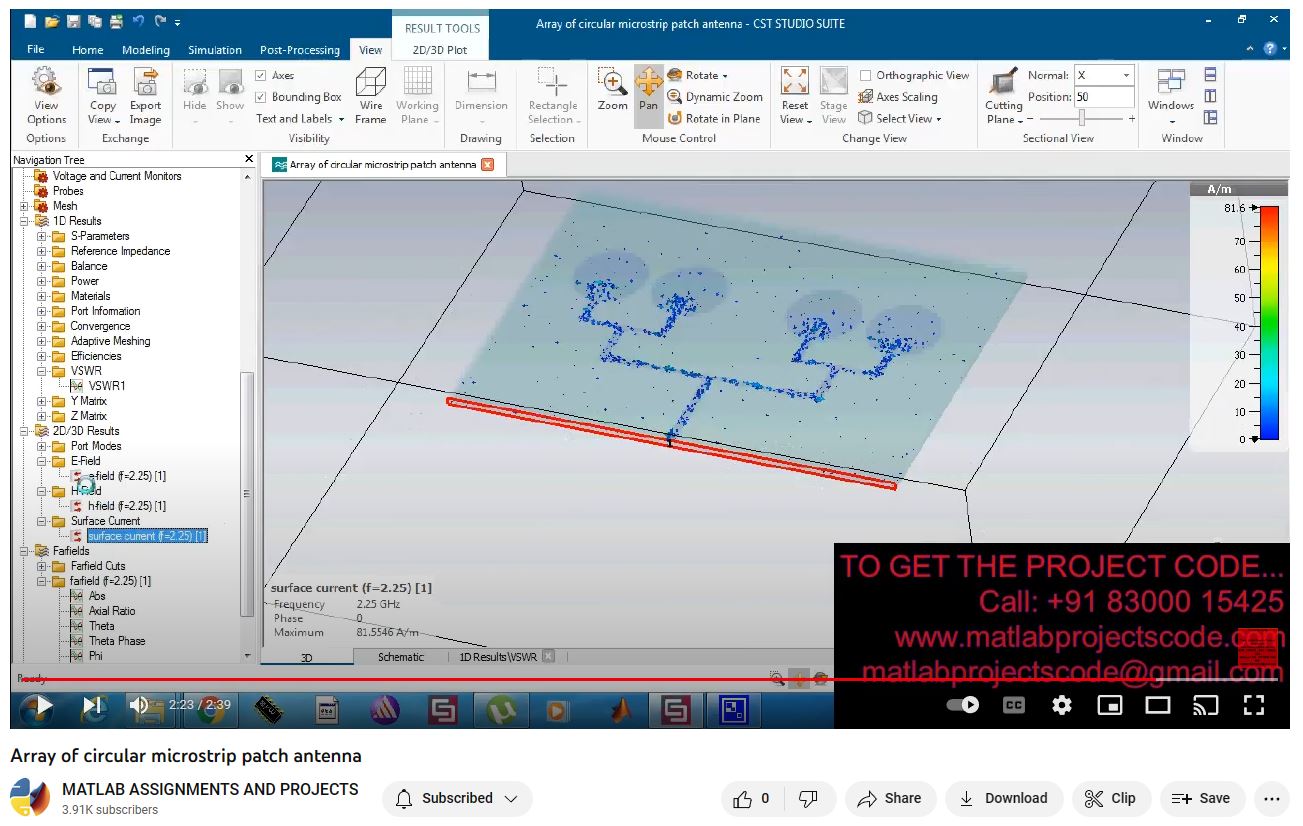Viewport: 1303px width, 826px height.
Task: Select the Zoom mouse tool
Action: [612, 89]
